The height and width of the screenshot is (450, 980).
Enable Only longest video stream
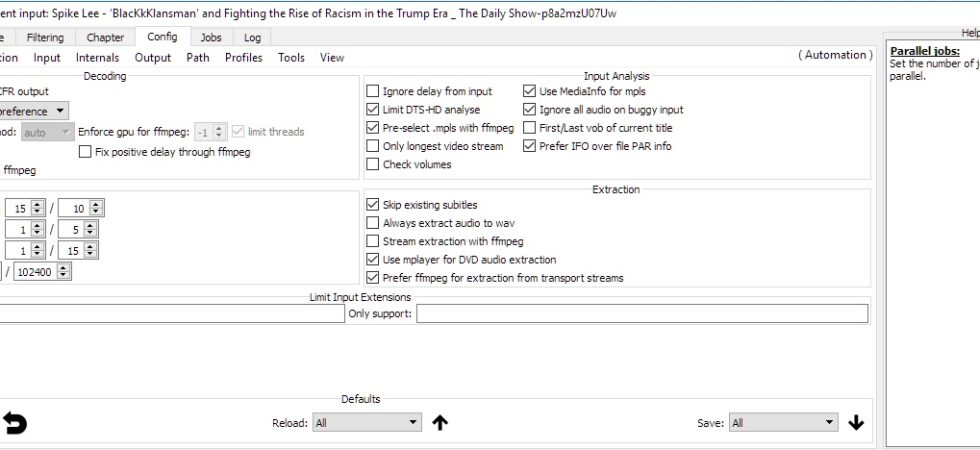(372, 146)
